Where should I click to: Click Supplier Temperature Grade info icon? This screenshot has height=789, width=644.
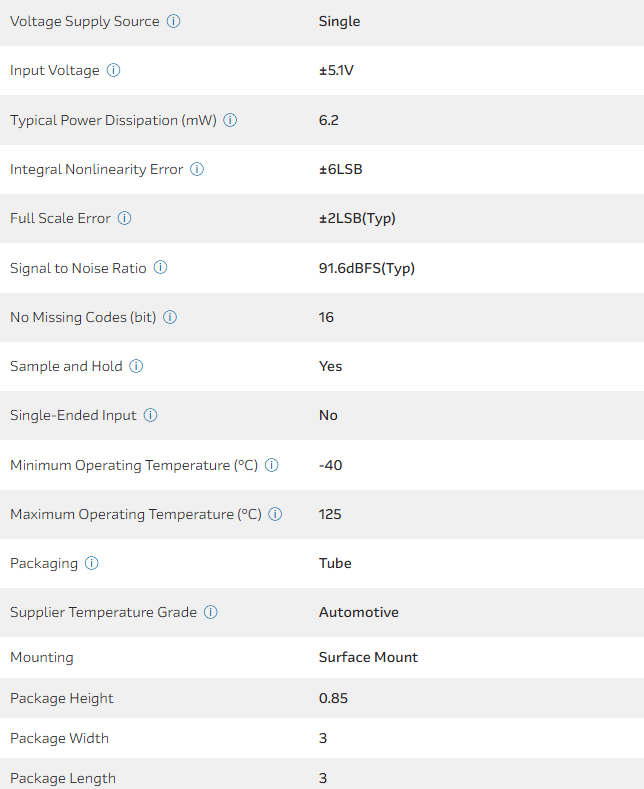tap(211, 612)
